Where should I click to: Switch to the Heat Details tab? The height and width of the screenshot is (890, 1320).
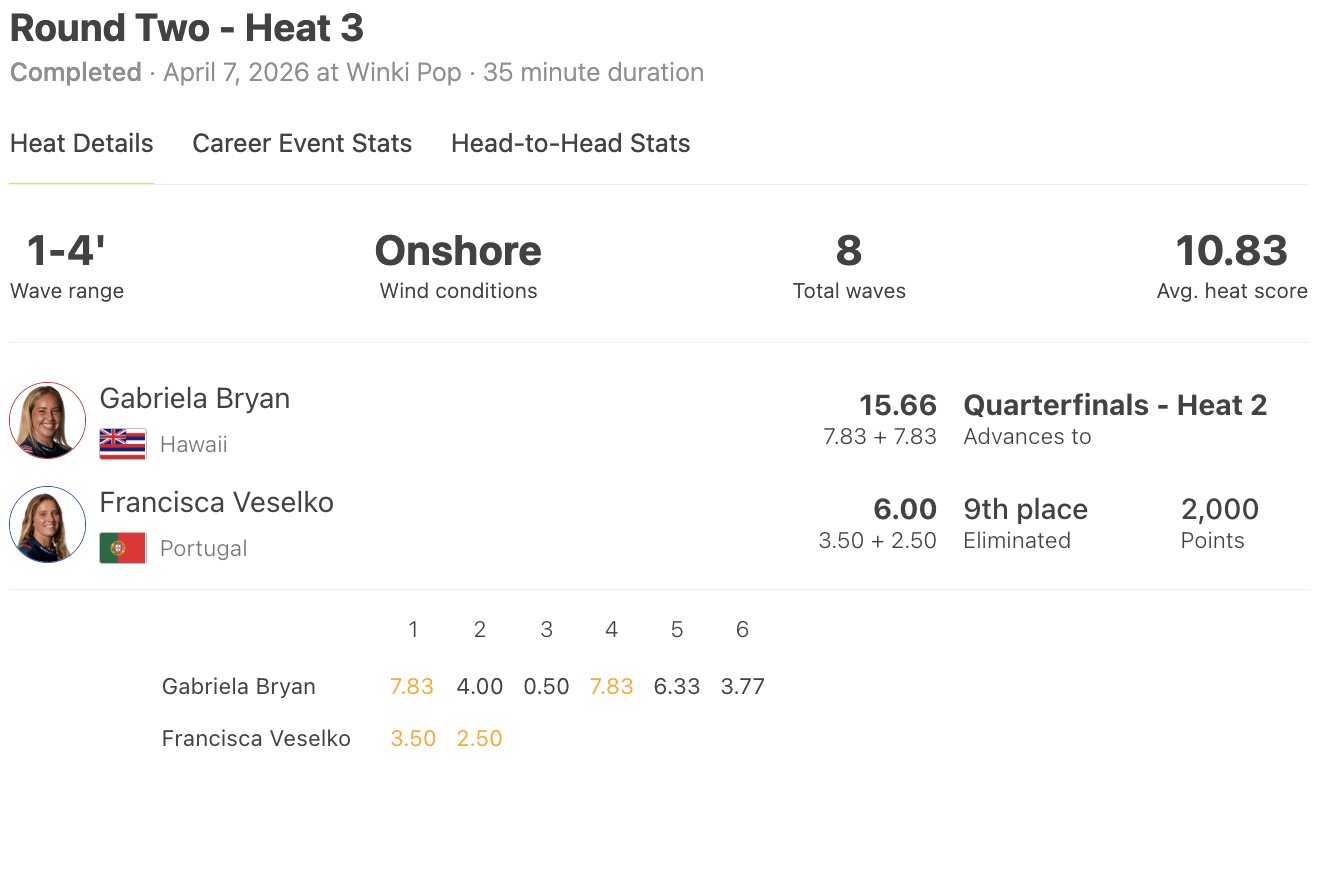(x=82, y=144)
